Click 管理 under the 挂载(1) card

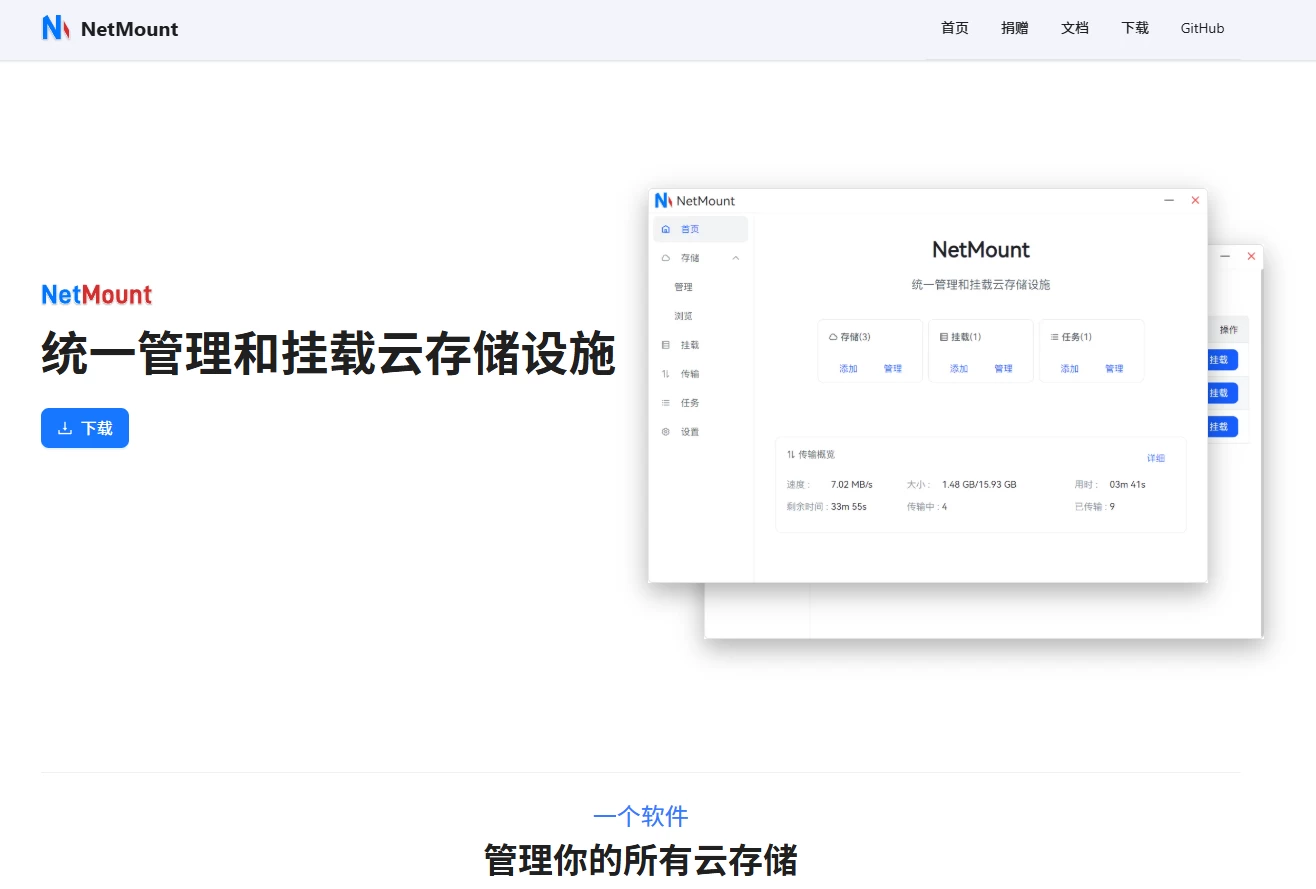[1003, 368]
